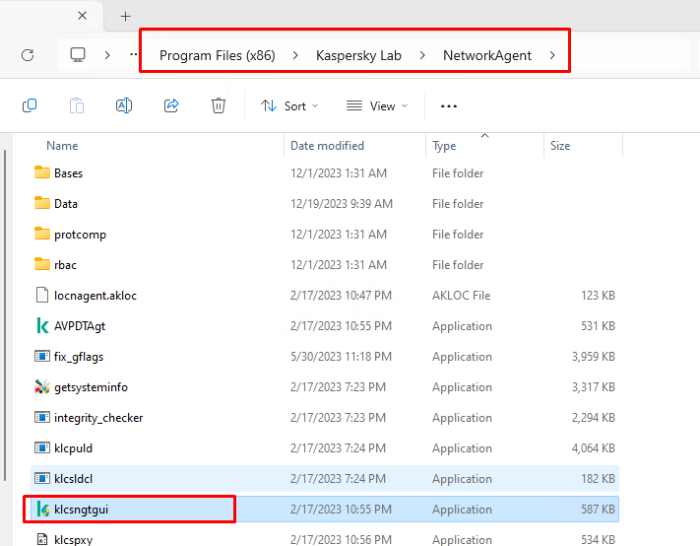Select the Bases folder icon

click(x=42, y=173)
